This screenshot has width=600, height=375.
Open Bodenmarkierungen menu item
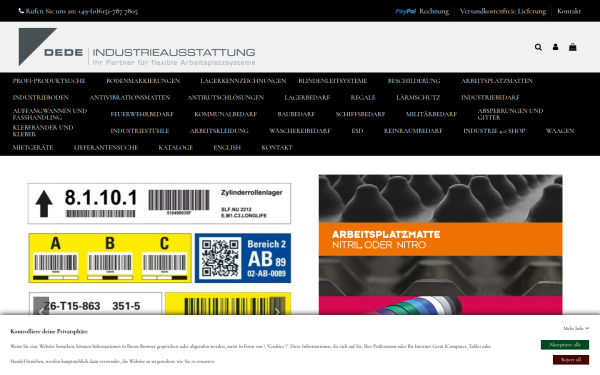[143, 81]
